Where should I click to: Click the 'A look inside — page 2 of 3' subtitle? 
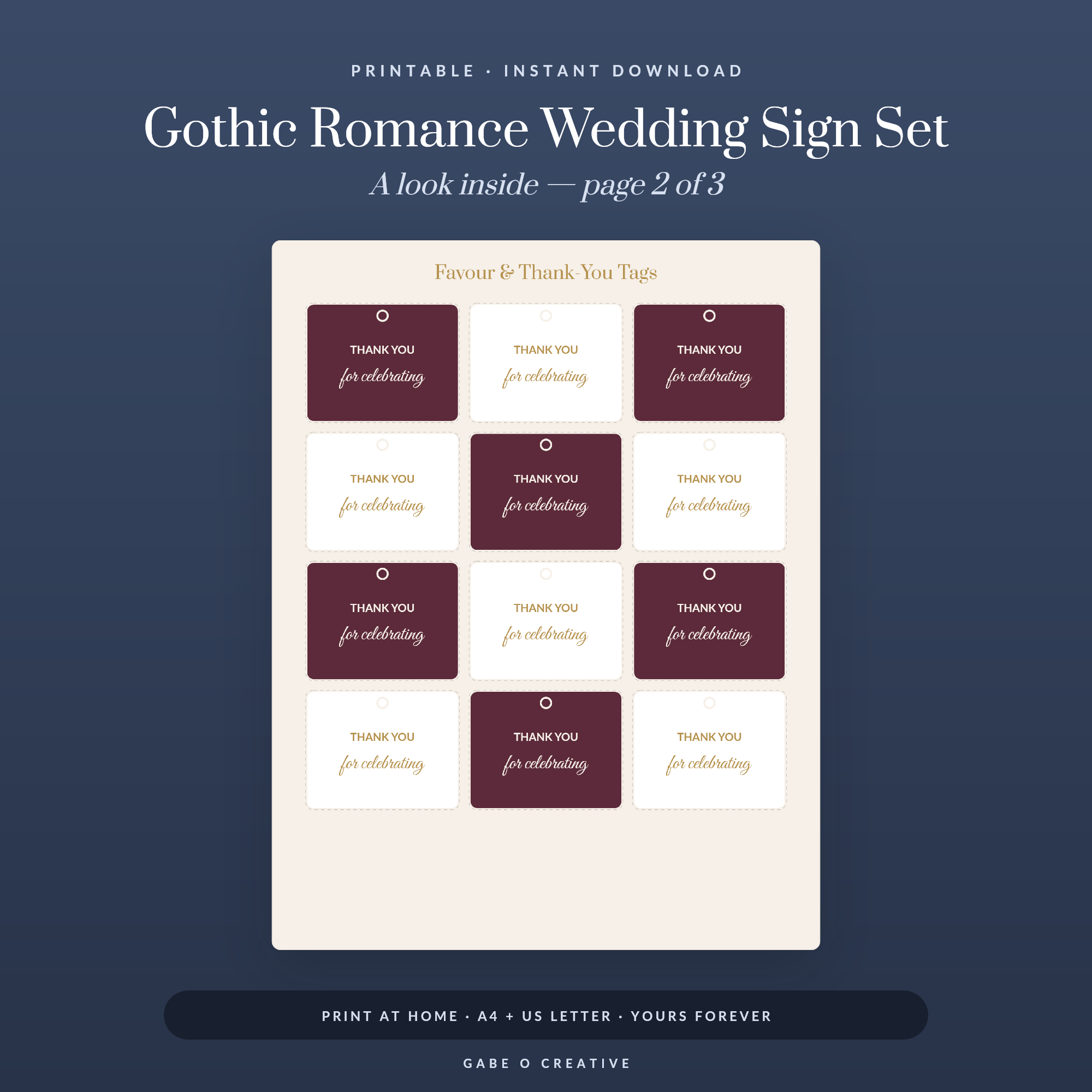point(546,185)
